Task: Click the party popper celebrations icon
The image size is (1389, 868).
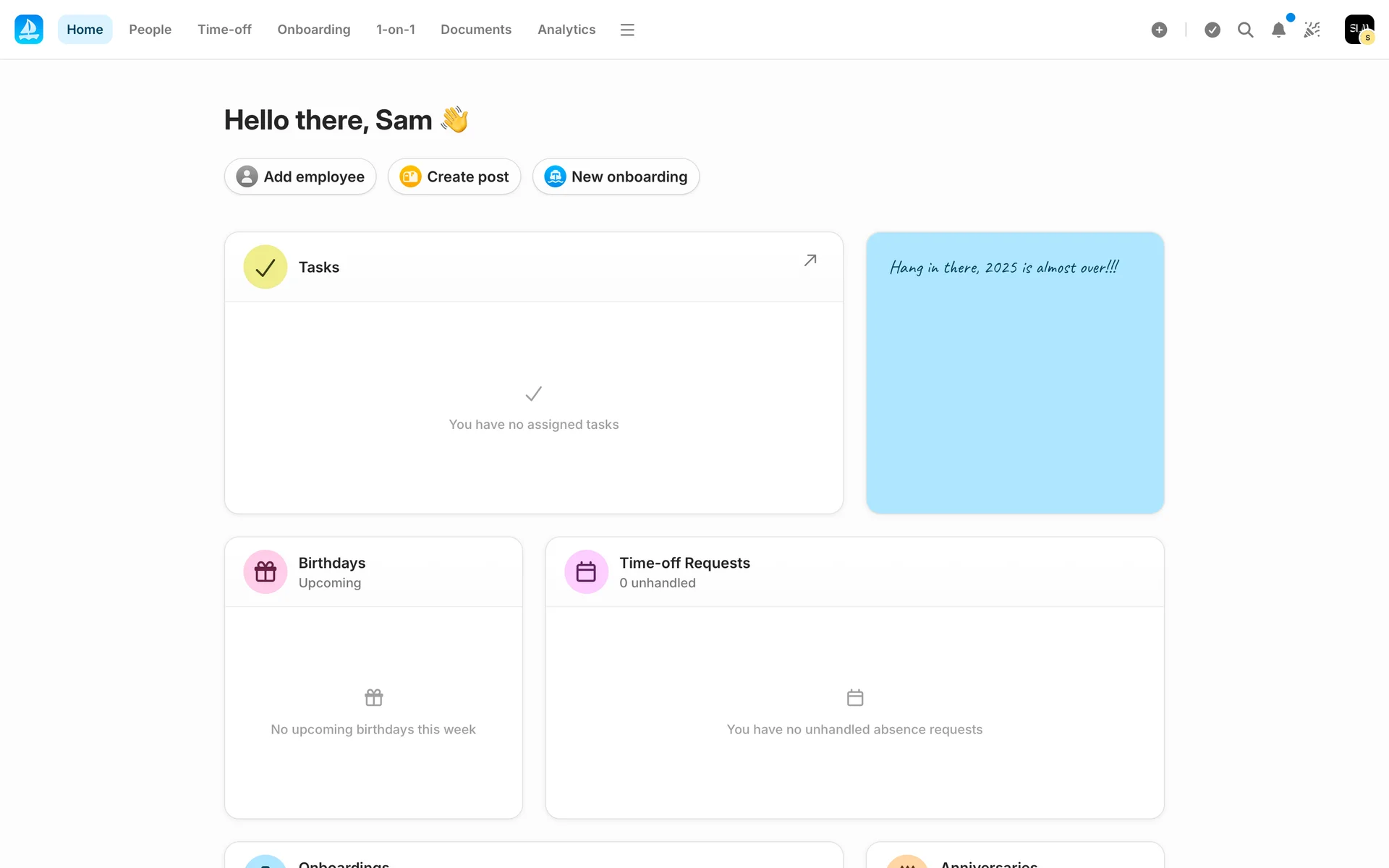Action: [1312, 30]
